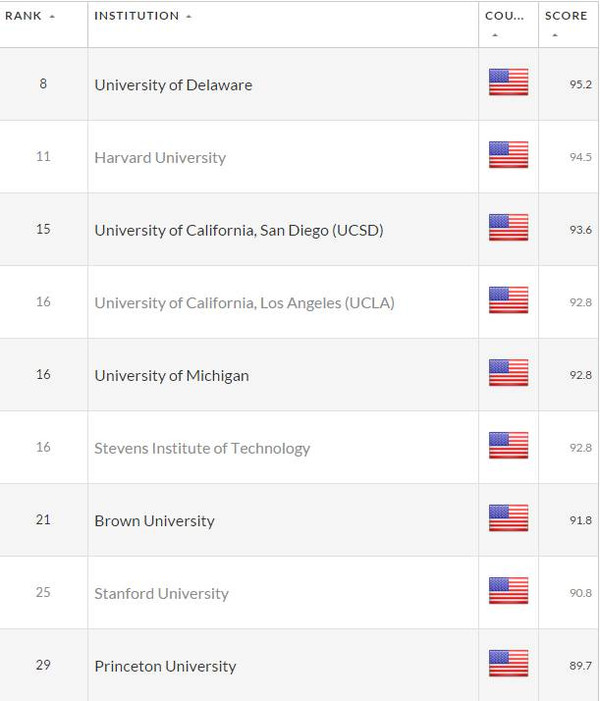Sort by Country column arrow

point(495,35)
